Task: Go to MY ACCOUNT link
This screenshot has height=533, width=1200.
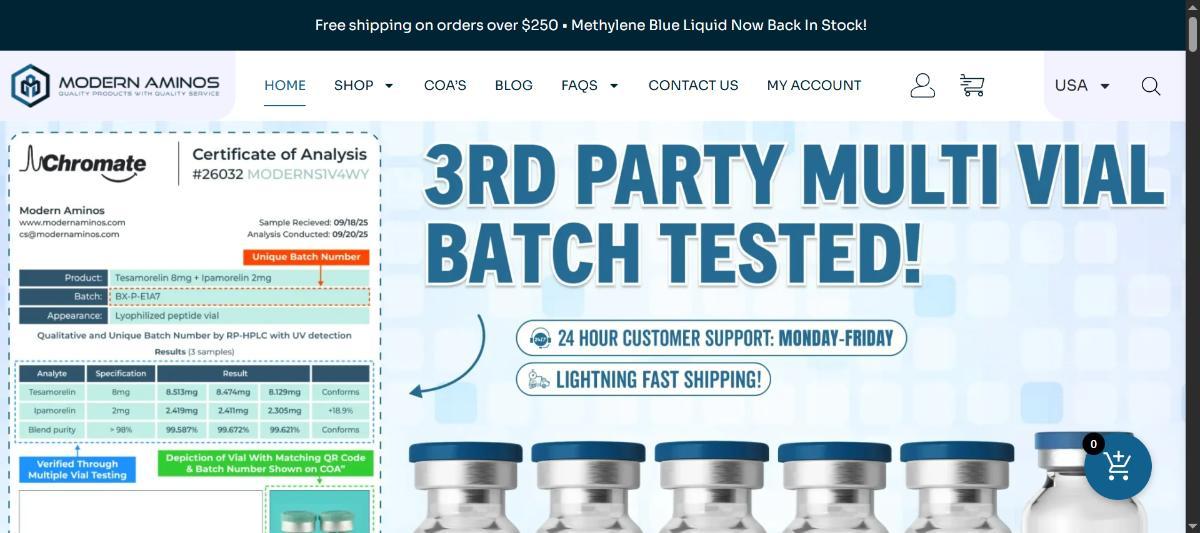Action: click(x=814, y=85)
